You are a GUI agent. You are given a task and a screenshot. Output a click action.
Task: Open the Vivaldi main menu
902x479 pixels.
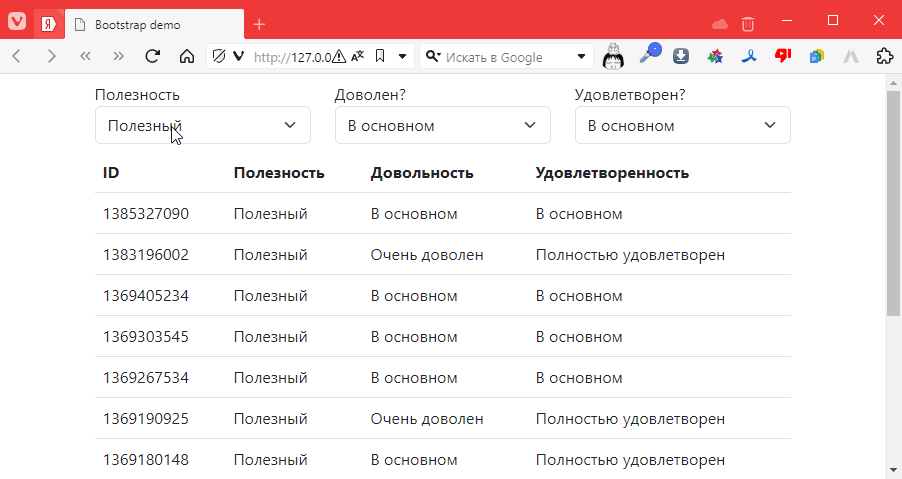click(17, 23)
